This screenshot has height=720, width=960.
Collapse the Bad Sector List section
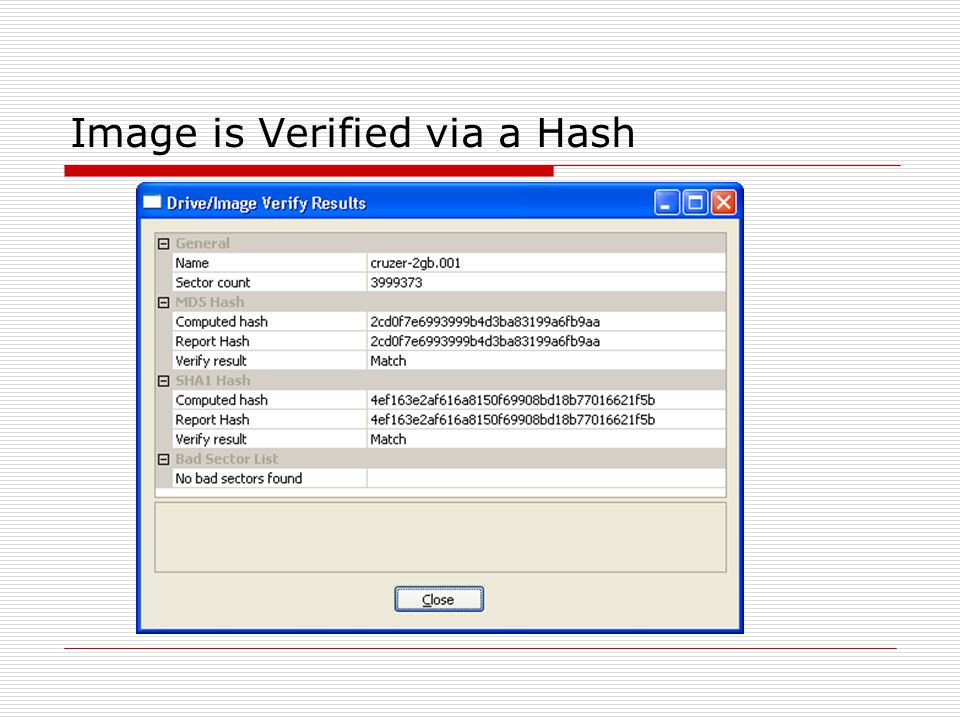pos(163,459)
